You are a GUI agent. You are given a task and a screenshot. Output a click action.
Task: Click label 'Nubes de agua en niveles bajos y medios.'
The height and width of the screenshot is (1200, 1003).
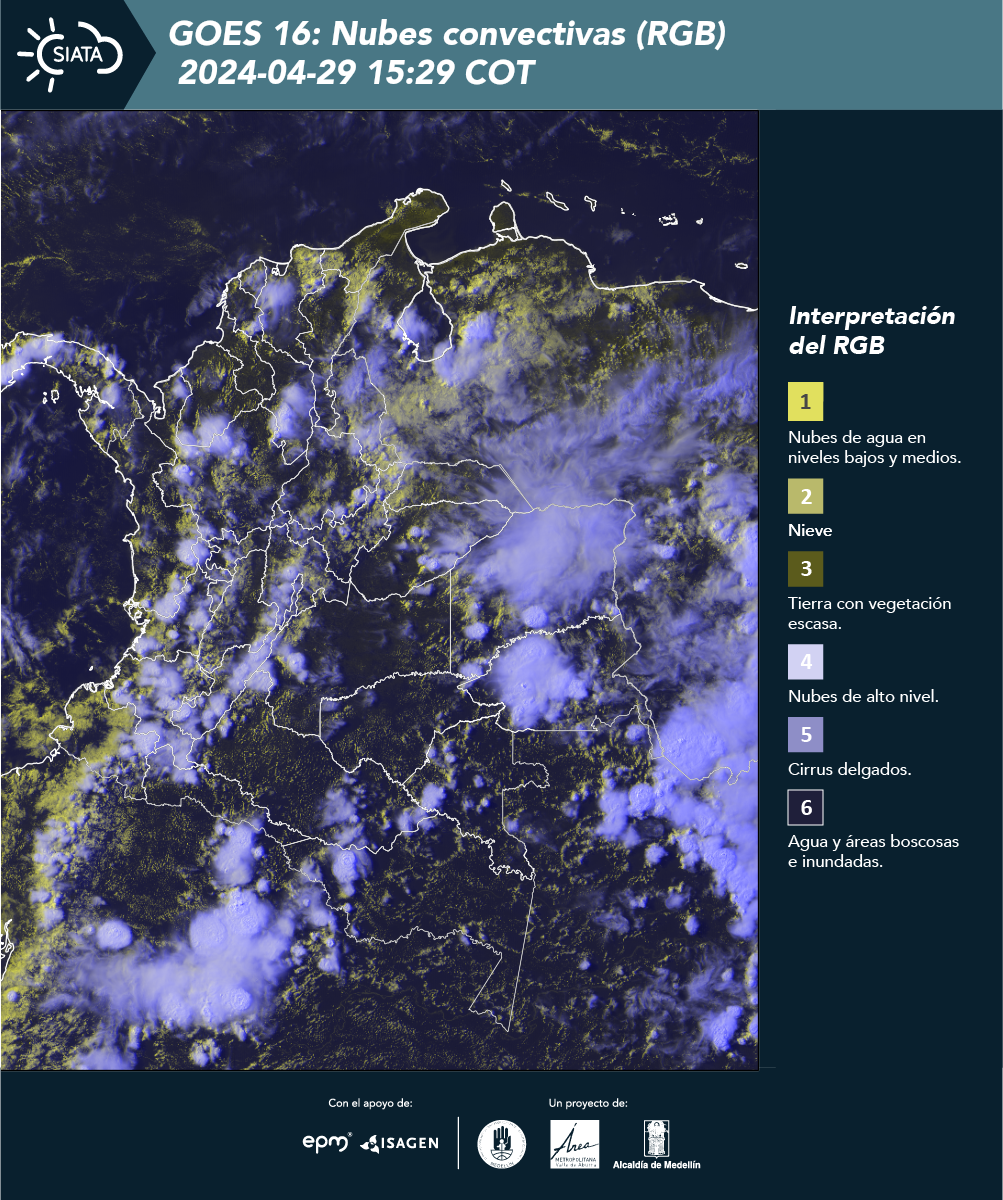(x=875, y=448)
